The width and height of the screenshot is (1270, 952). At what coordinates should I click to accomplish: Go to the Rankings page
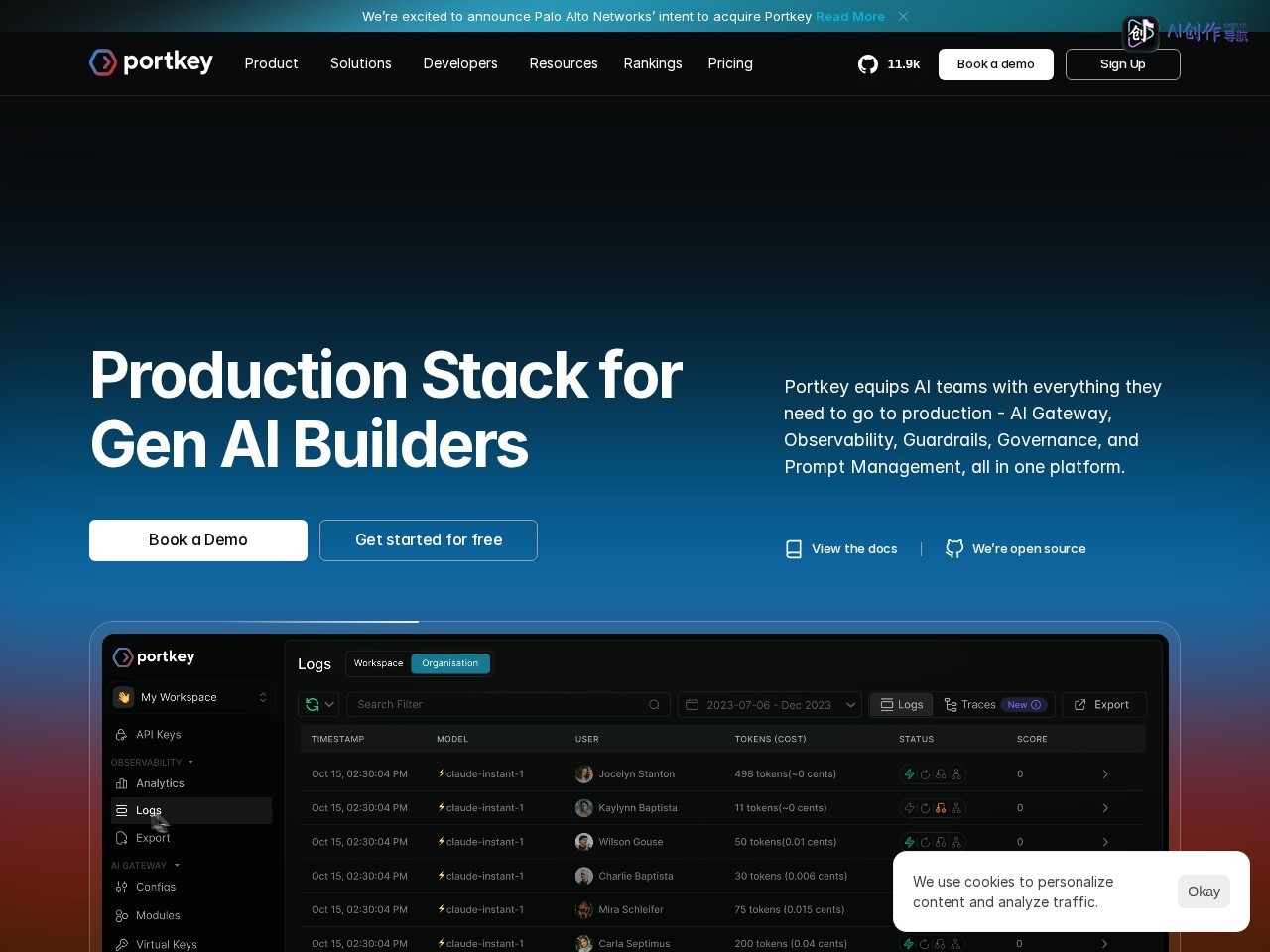coord(653,63)
